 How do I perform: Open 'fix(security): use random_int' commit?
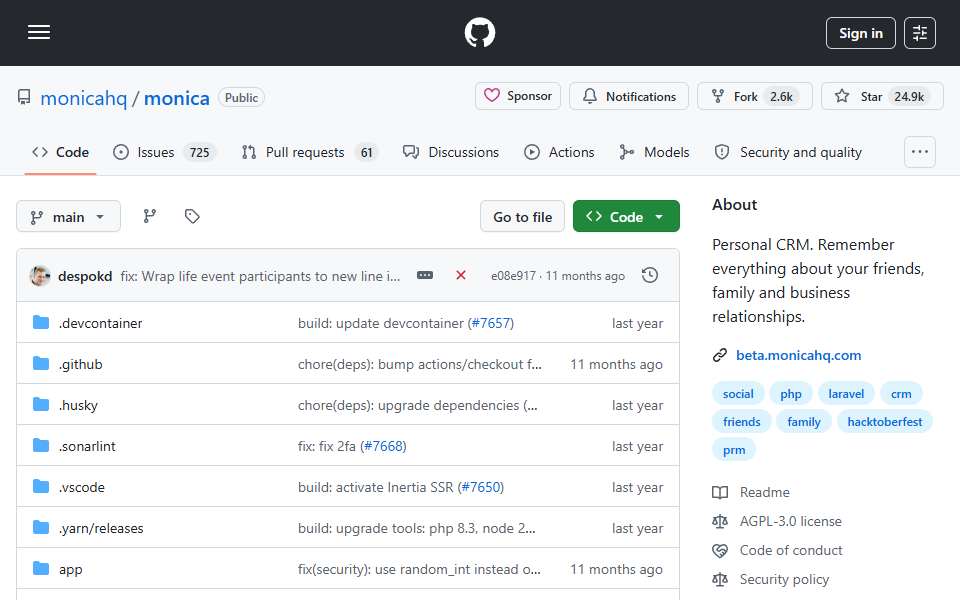419,569
